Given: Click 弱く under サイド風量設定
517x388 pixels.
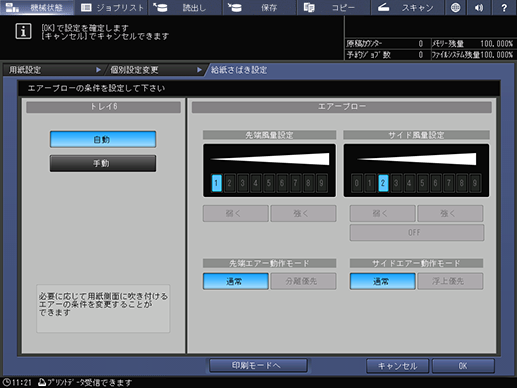Looking at the screenshot, I should coord(382,214).
